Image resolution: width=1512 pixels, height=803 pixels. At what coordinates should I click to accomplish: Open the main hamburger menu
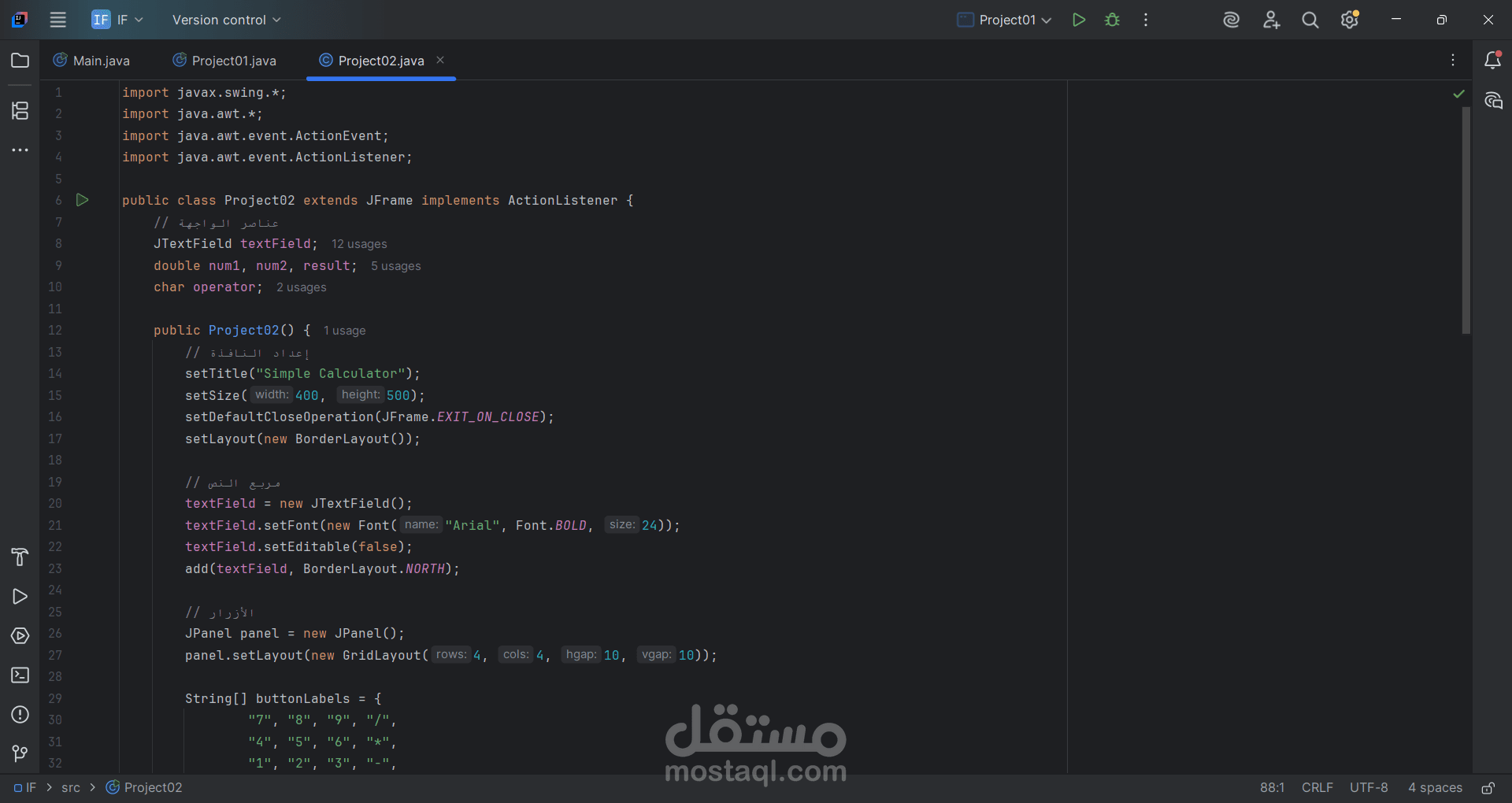58,20
